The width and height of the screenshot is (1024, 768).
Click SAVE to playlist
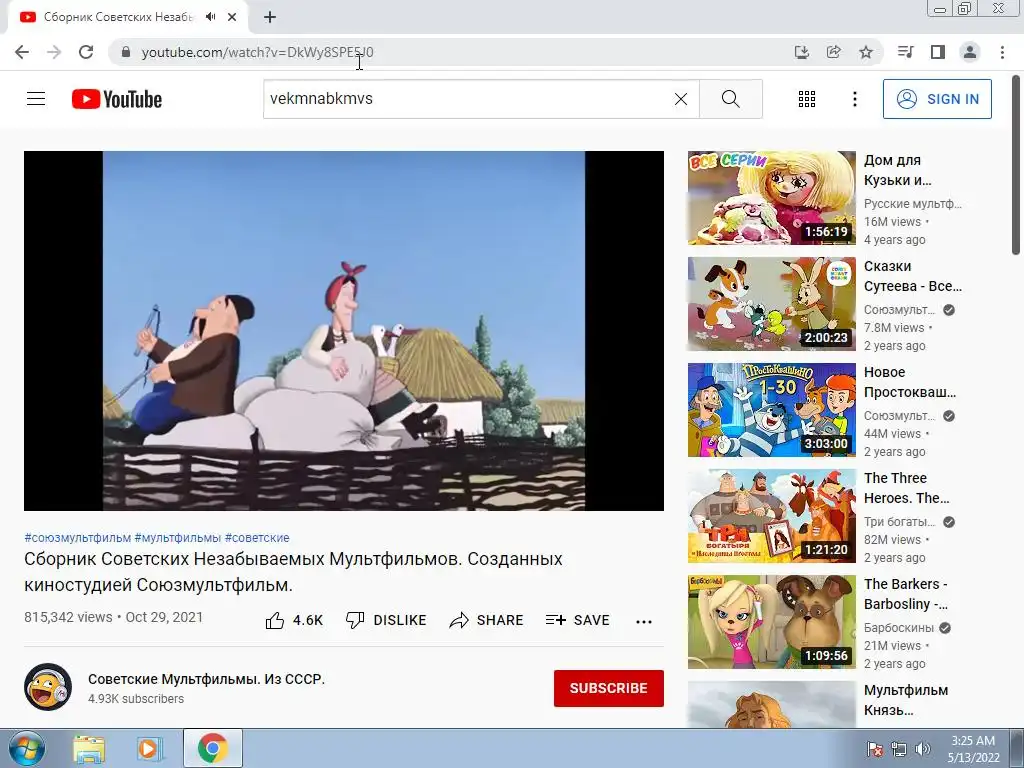[577, 620]
